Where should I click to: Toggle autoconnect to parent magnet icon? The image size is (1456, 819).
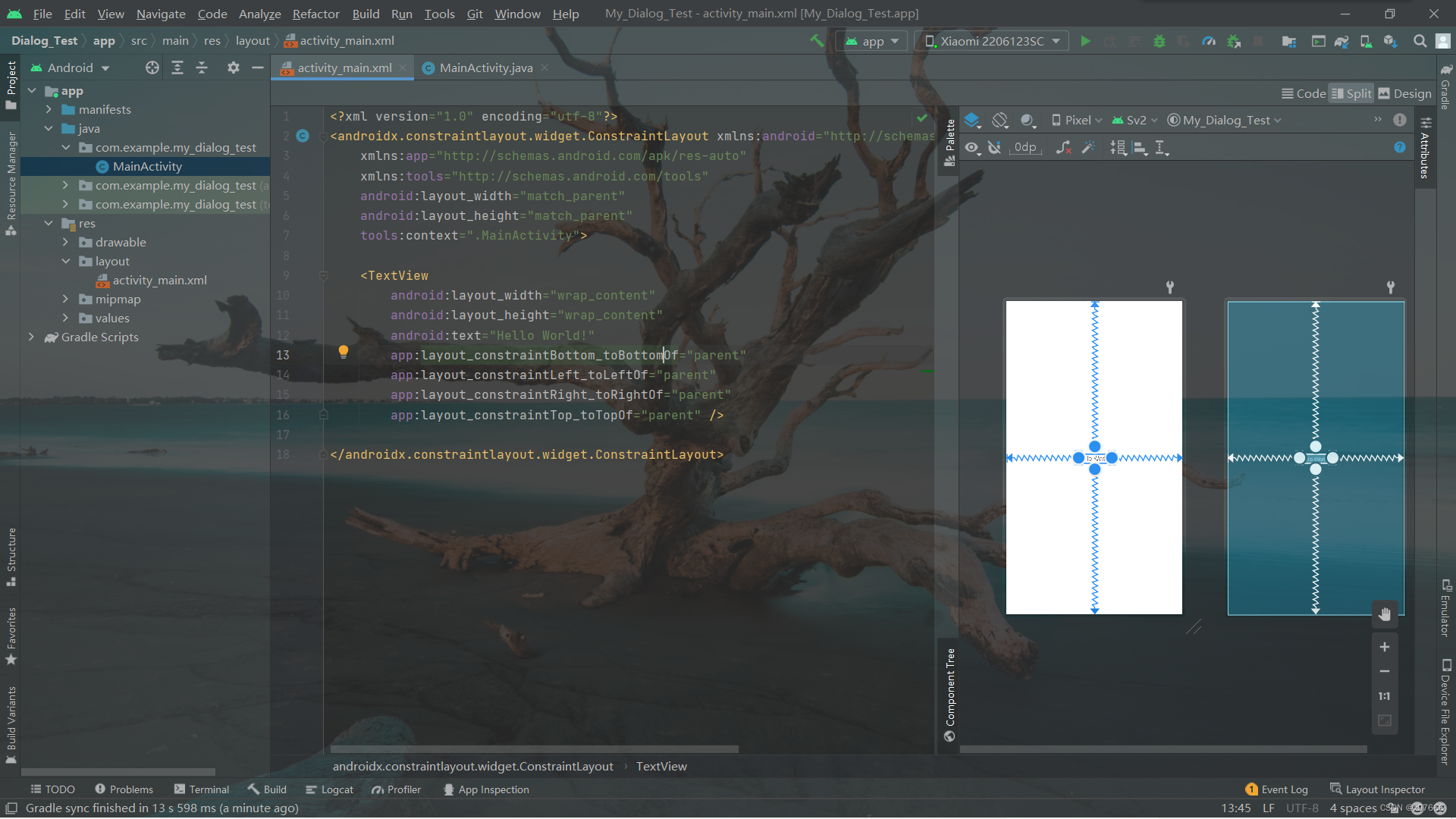[995, 148]
